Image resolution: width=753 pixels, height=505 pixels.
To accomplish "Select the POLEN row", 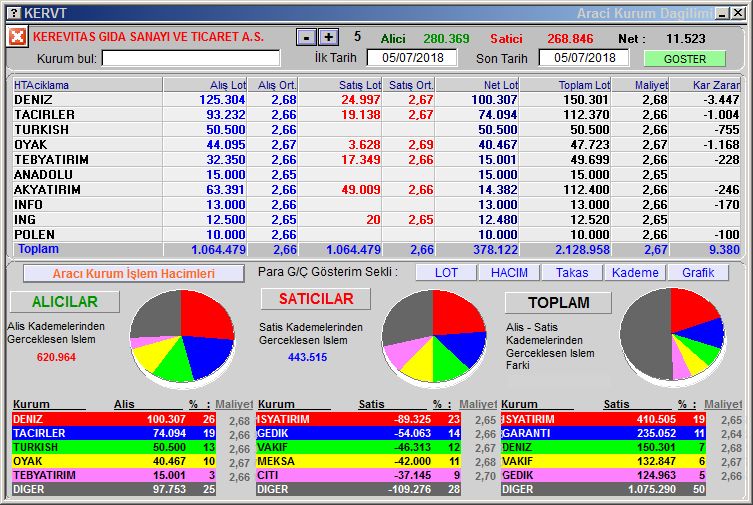I will point(376,234).
